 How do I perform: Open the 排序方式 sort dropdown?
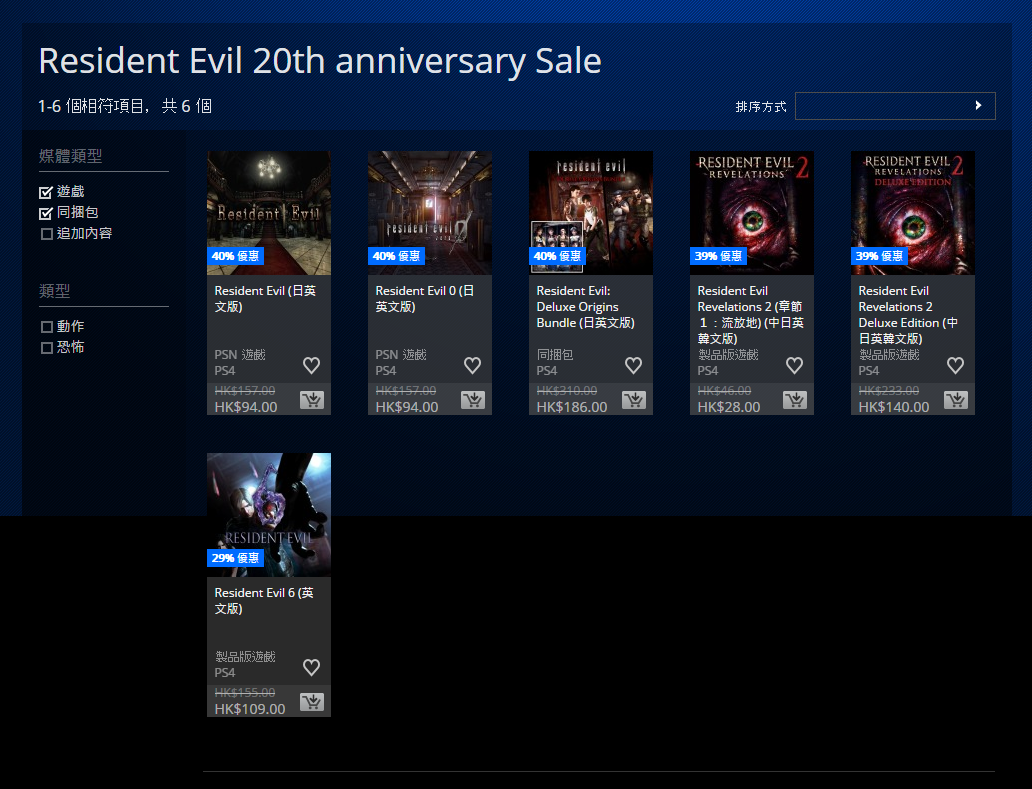click(x=895, y=106)
